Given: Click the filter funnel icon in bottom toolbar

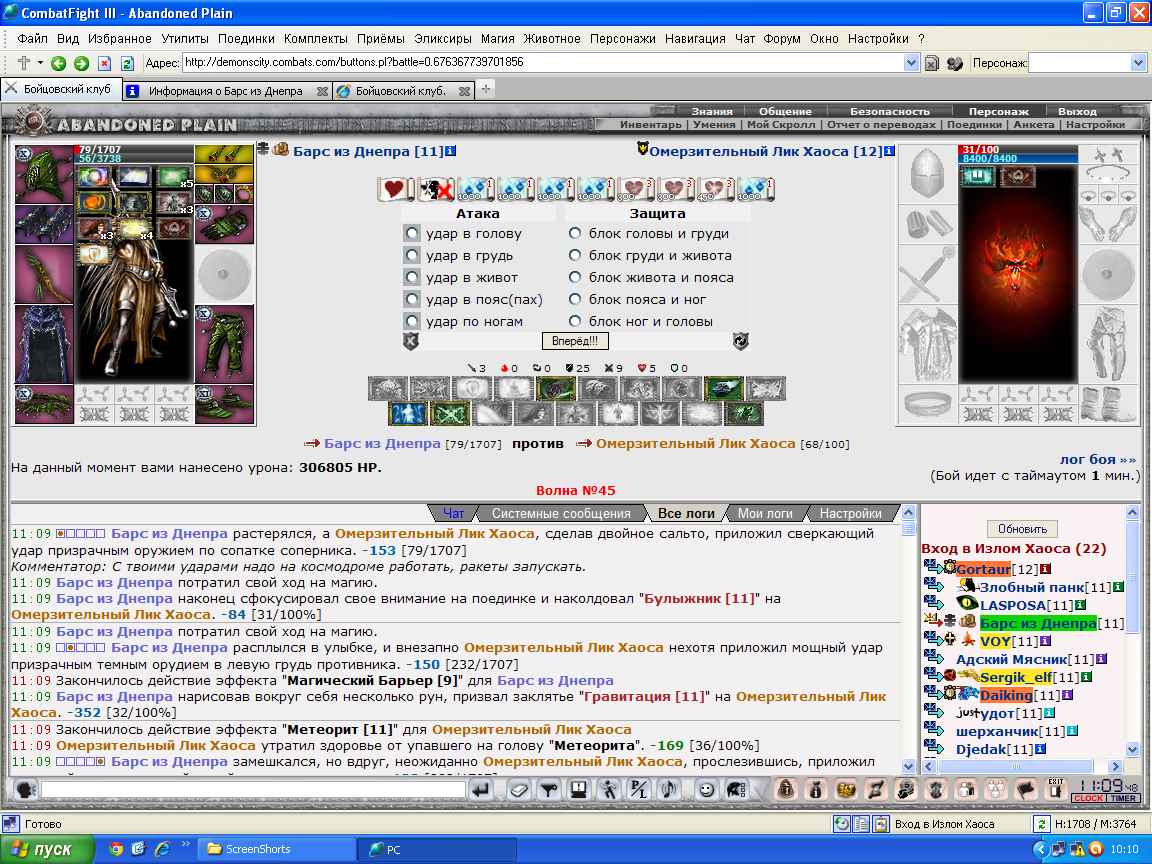Looking at the screenshot, I should pyautogui.click(x=549, y=790).
